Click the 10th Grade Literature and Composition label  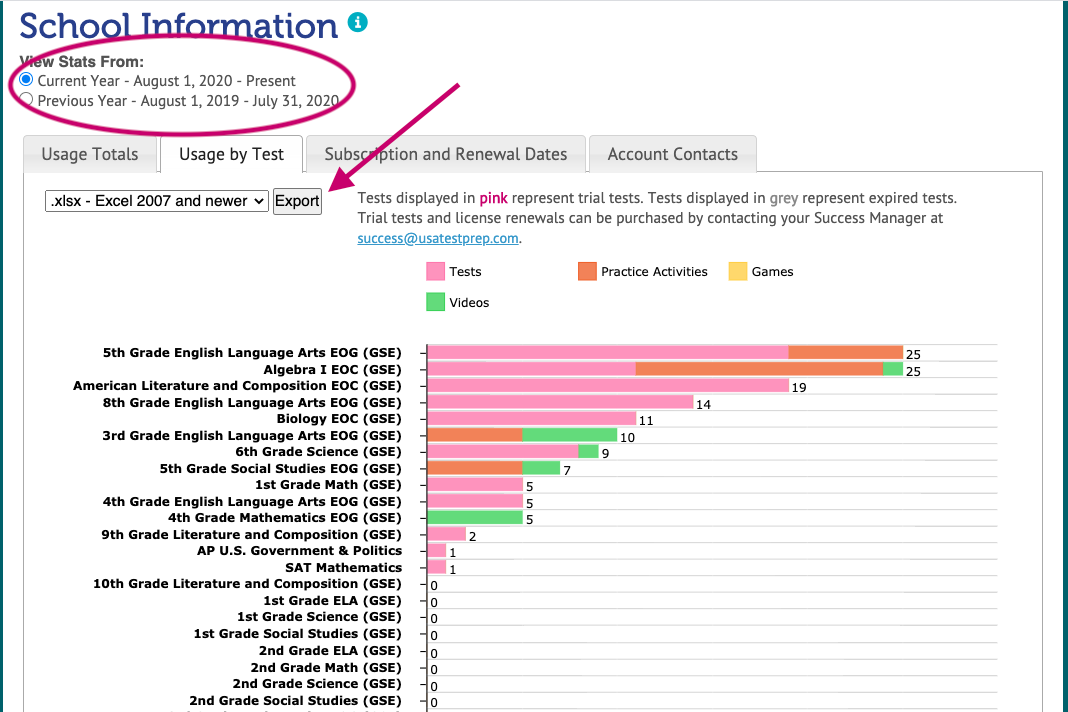pos(247,584)
